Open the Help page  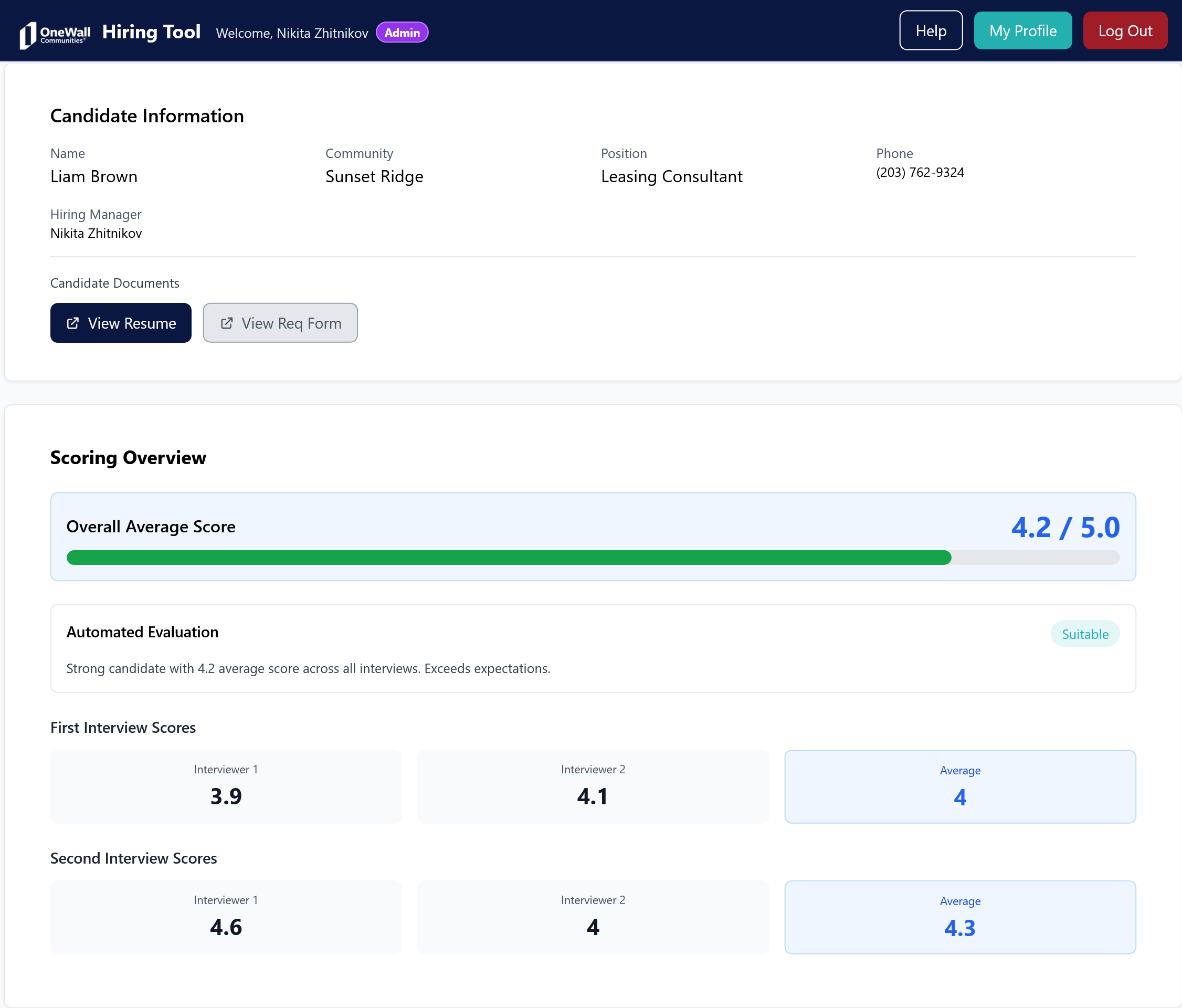(931, 31)
